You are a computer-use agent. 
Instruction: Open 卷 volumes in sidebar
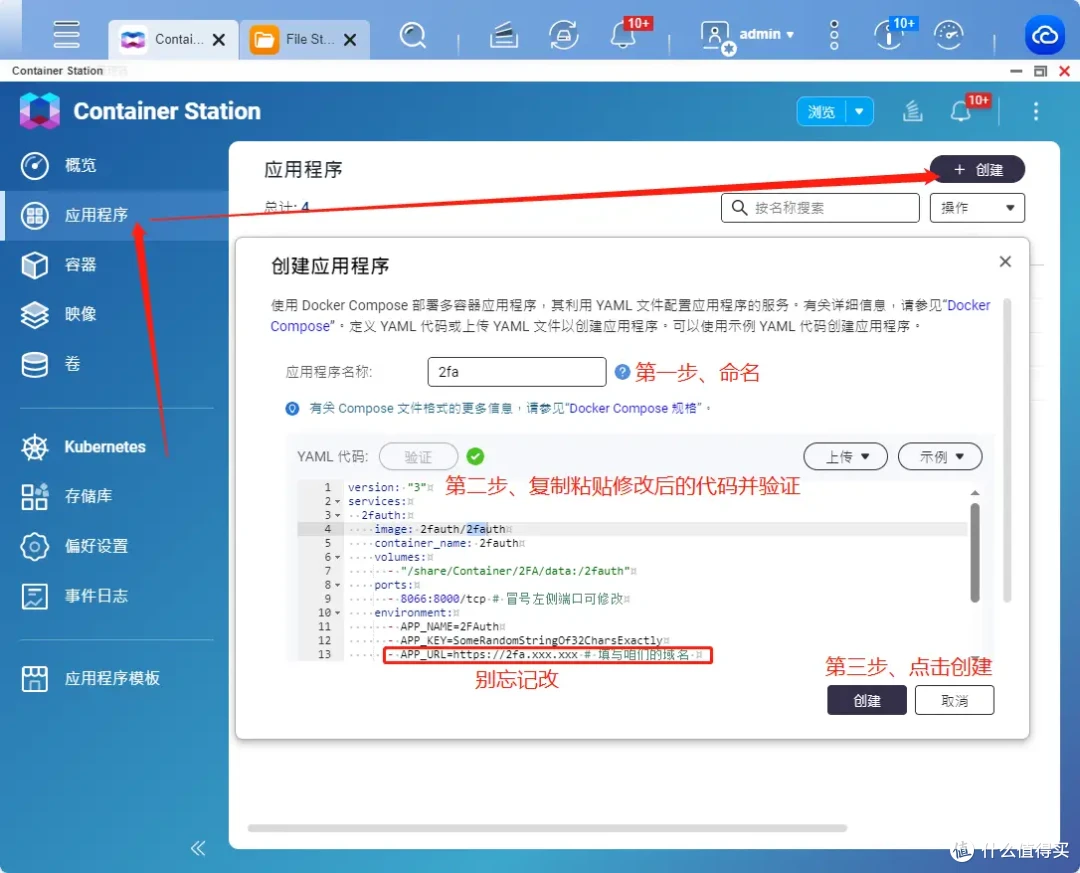(114, 364)
